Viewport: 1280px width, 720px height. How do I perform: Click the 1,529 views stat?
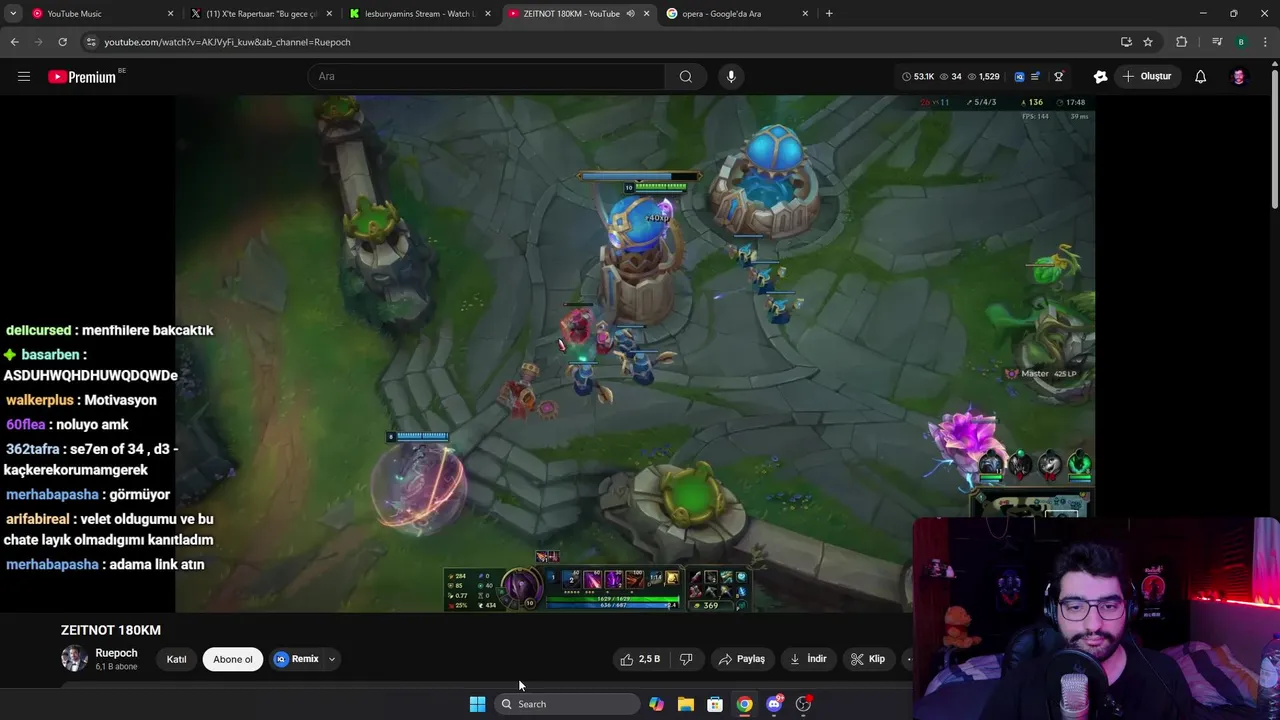984,76
